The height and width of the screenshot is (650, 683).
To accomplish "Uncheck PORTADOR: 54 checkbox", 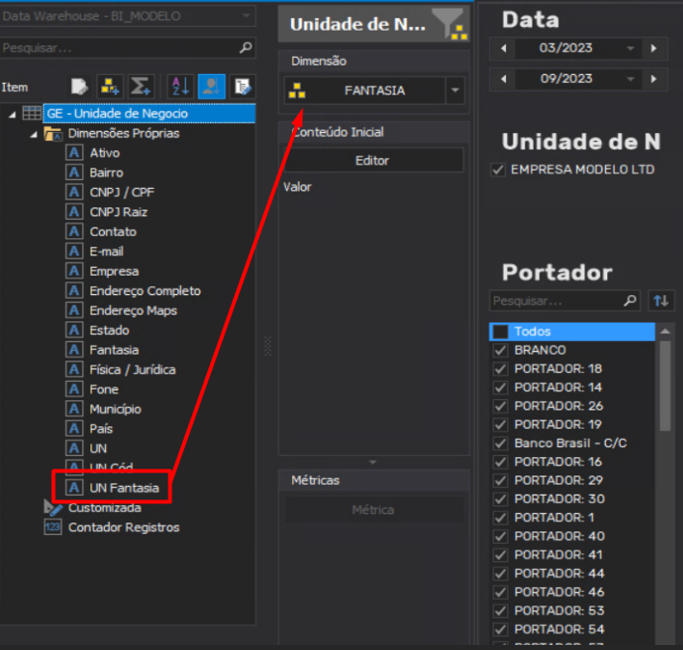I will tap(500, 630).
